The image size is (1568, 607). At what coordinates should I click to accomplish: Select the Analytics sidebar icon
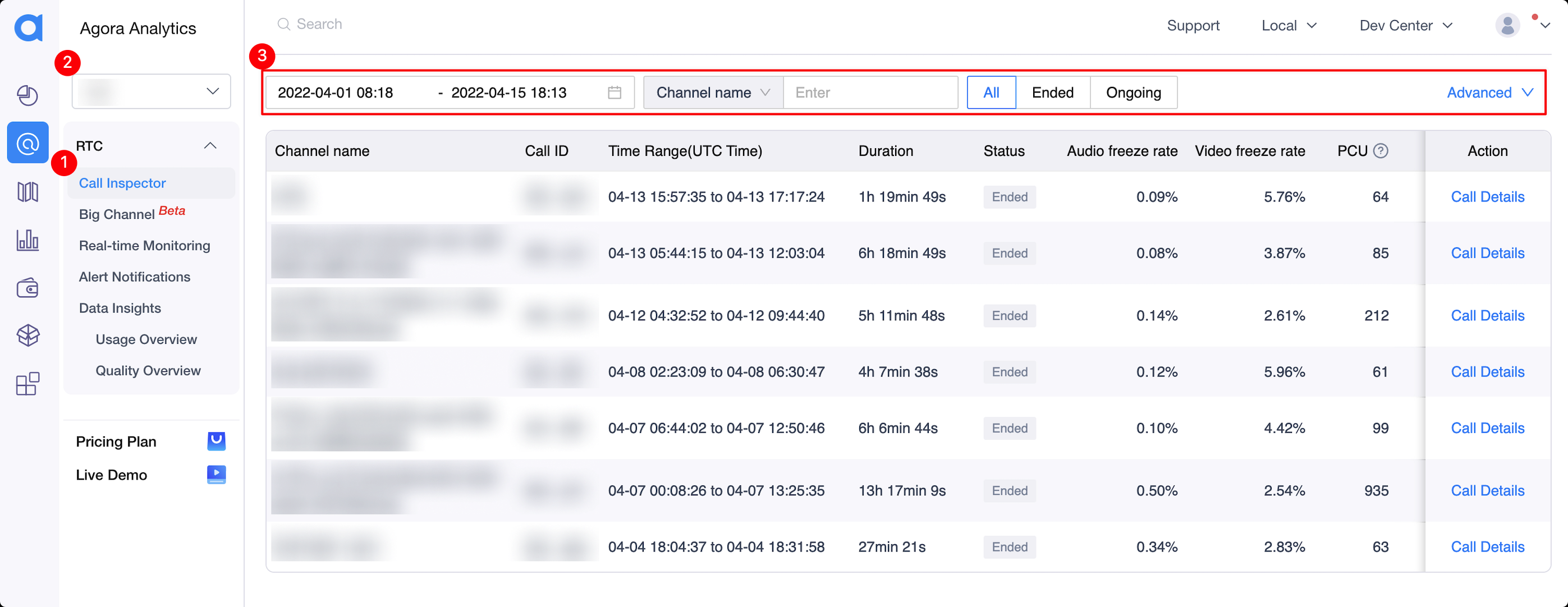point(28,143)
